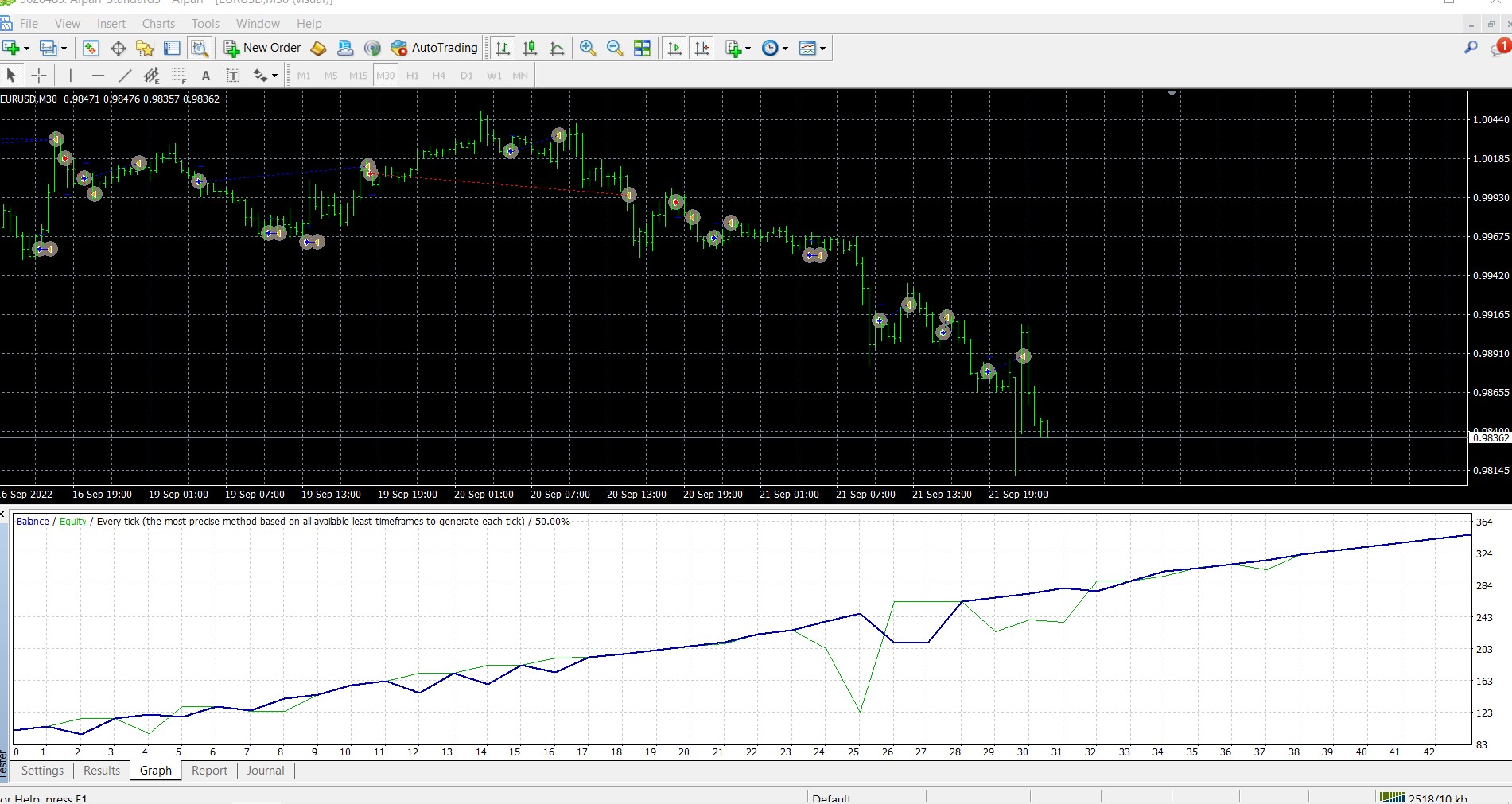The height and width of the screenshot is (804, 1512).
Task: Open the Help menu
Action: point(309,24)
